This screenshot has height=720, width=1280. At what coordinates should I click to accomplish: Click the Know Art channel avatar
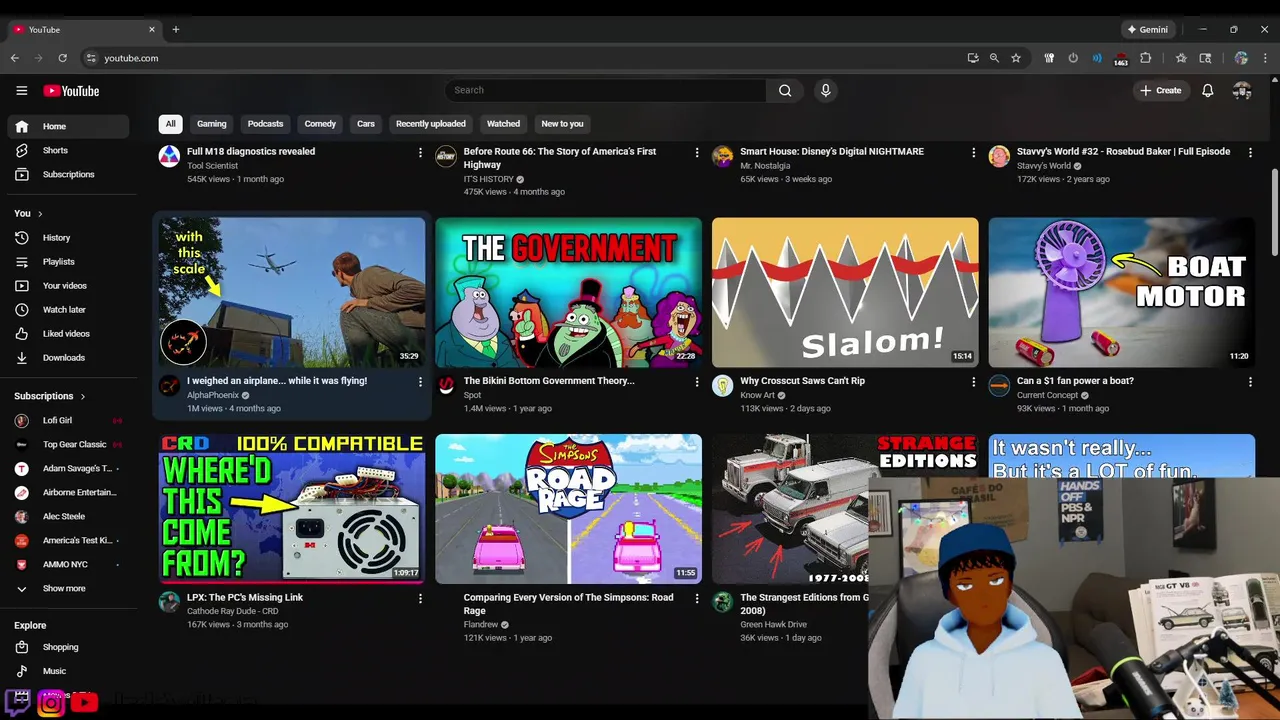coord(723,387)
